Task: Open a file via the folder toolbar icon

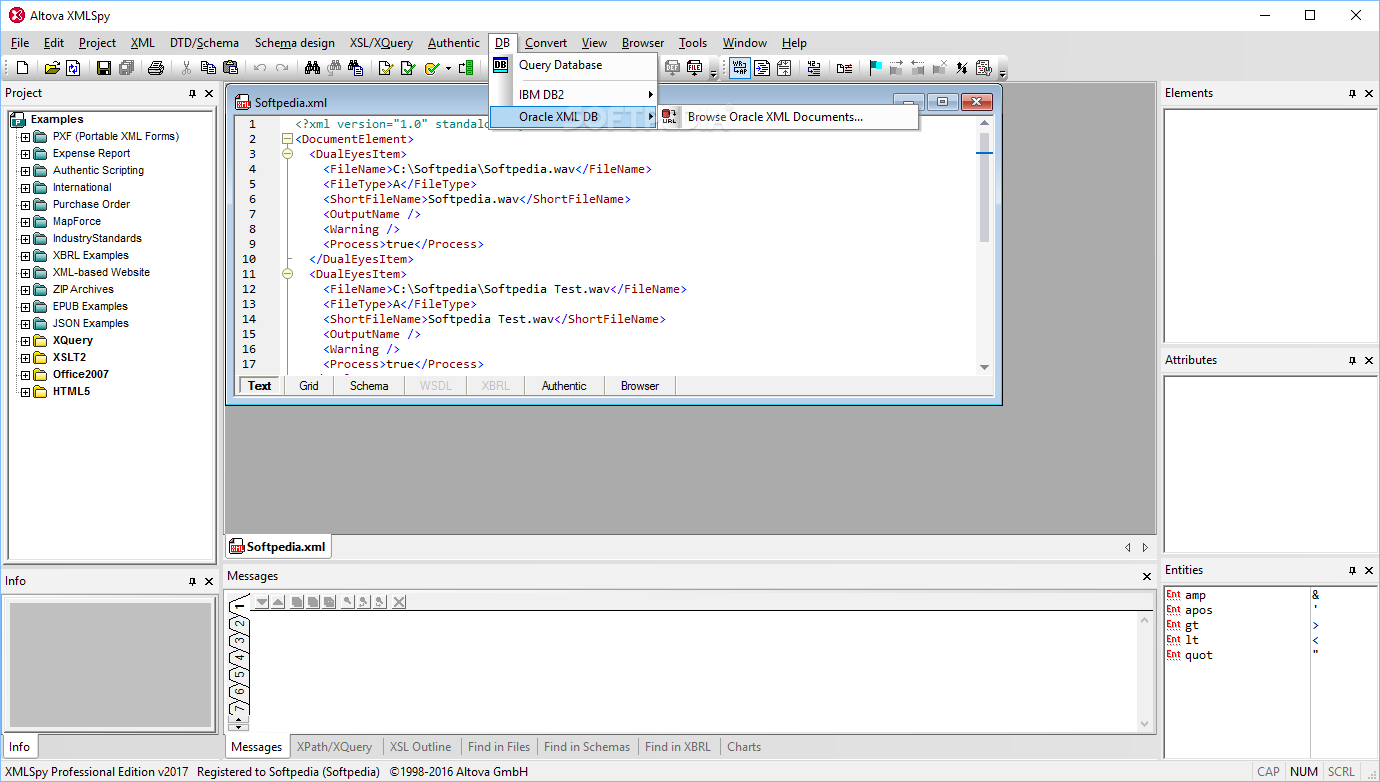Action: click(51, 68)
